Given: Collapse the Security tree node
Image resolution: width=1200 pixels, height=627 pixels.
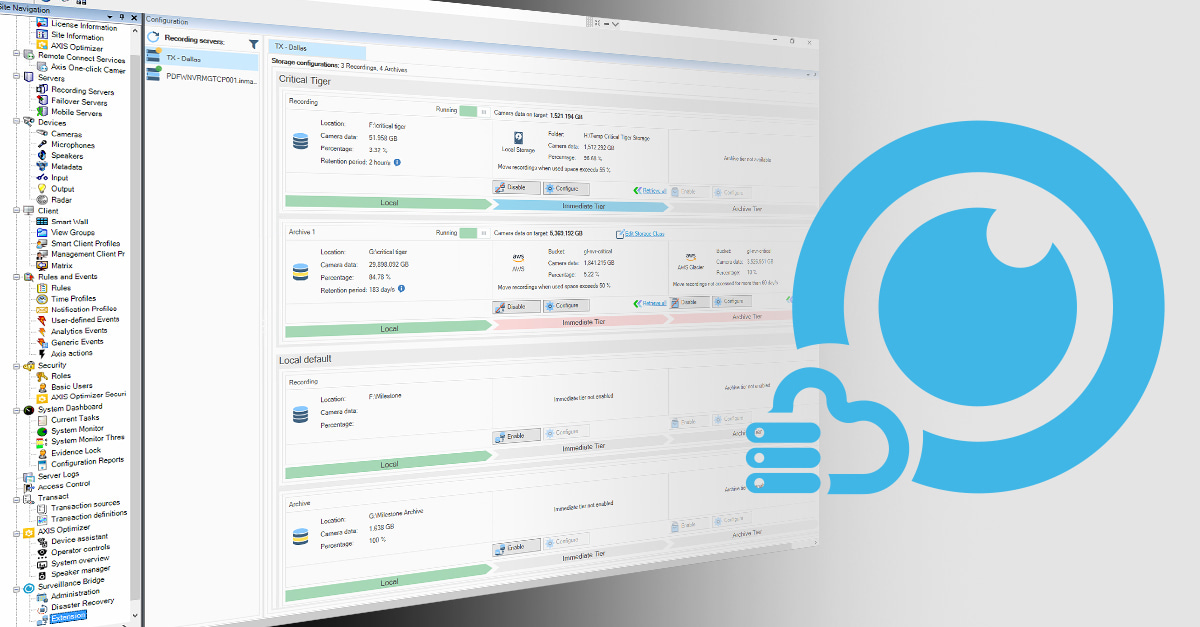Looking at the screenshot, I should click(x=17, y=366).
